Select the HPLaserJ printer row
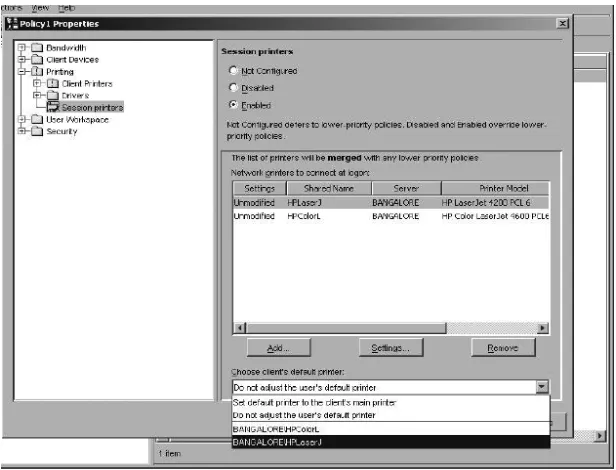The image size is (616, 470). click(x=391, y=202)
